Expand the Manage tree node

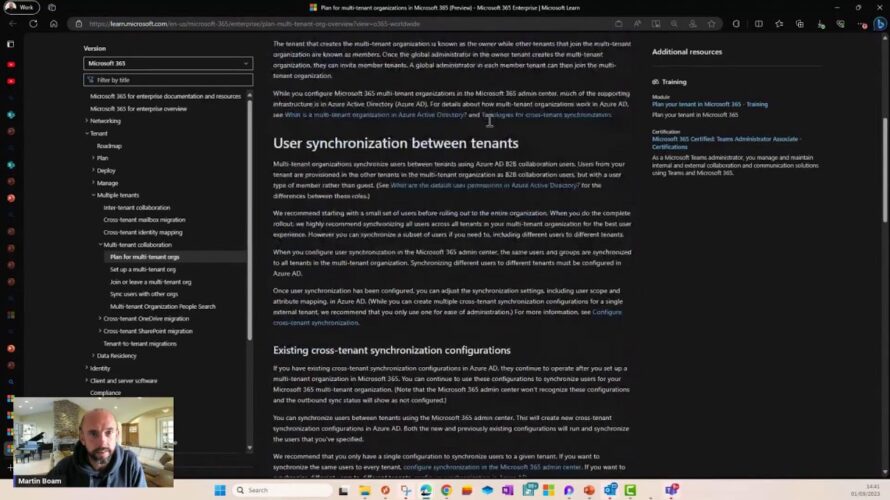pos(94,183)
